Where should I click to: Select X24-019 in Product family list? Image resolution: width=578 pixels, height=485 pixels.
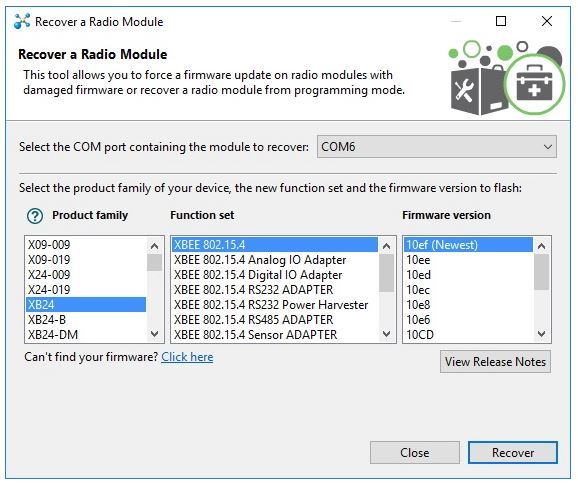click(x=86, y=290)
